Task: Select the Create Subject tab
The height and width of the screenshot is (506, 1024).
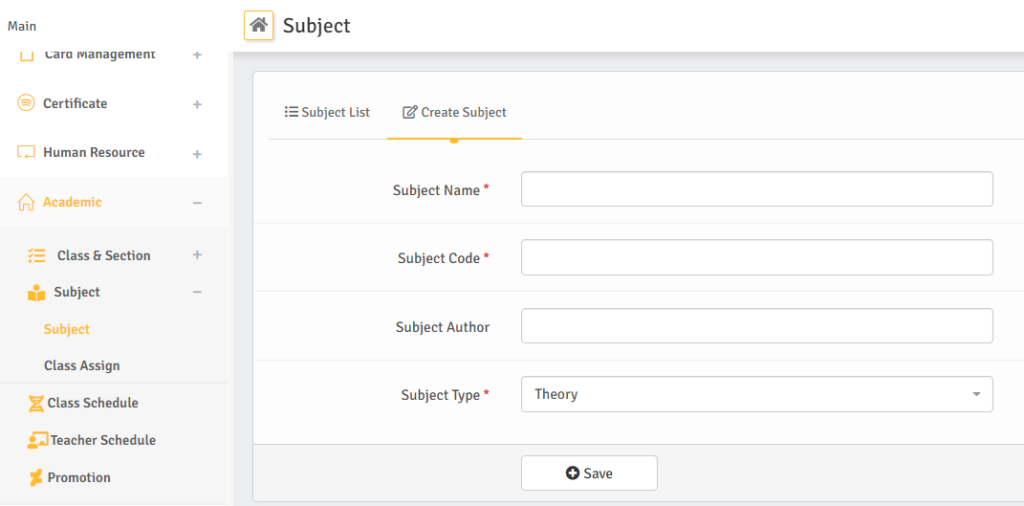Action: (x=454, y=112)
